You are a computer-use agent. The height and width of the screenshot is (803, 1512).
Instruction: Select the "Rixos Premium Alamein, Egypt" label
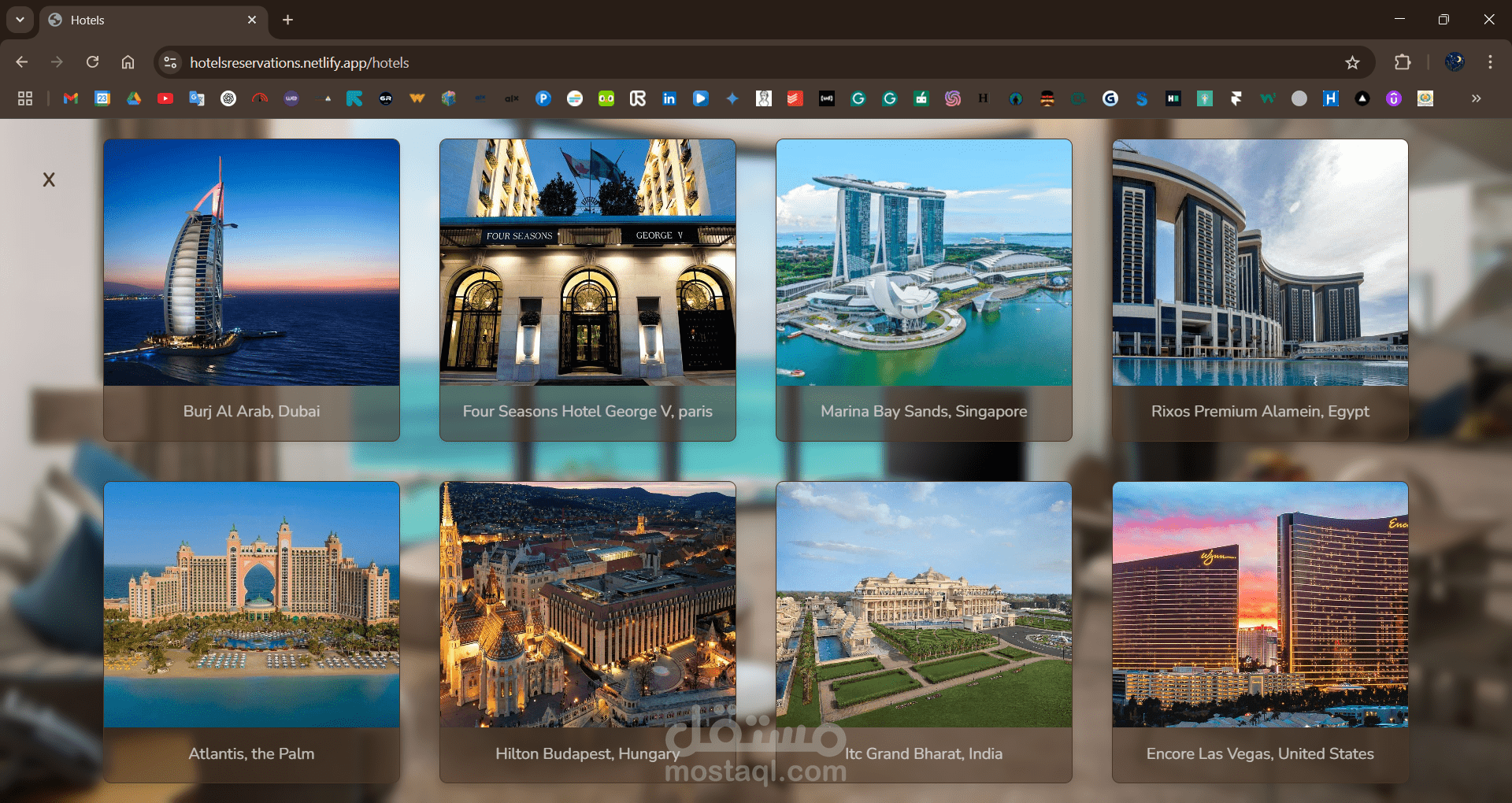click(1260, 411)
